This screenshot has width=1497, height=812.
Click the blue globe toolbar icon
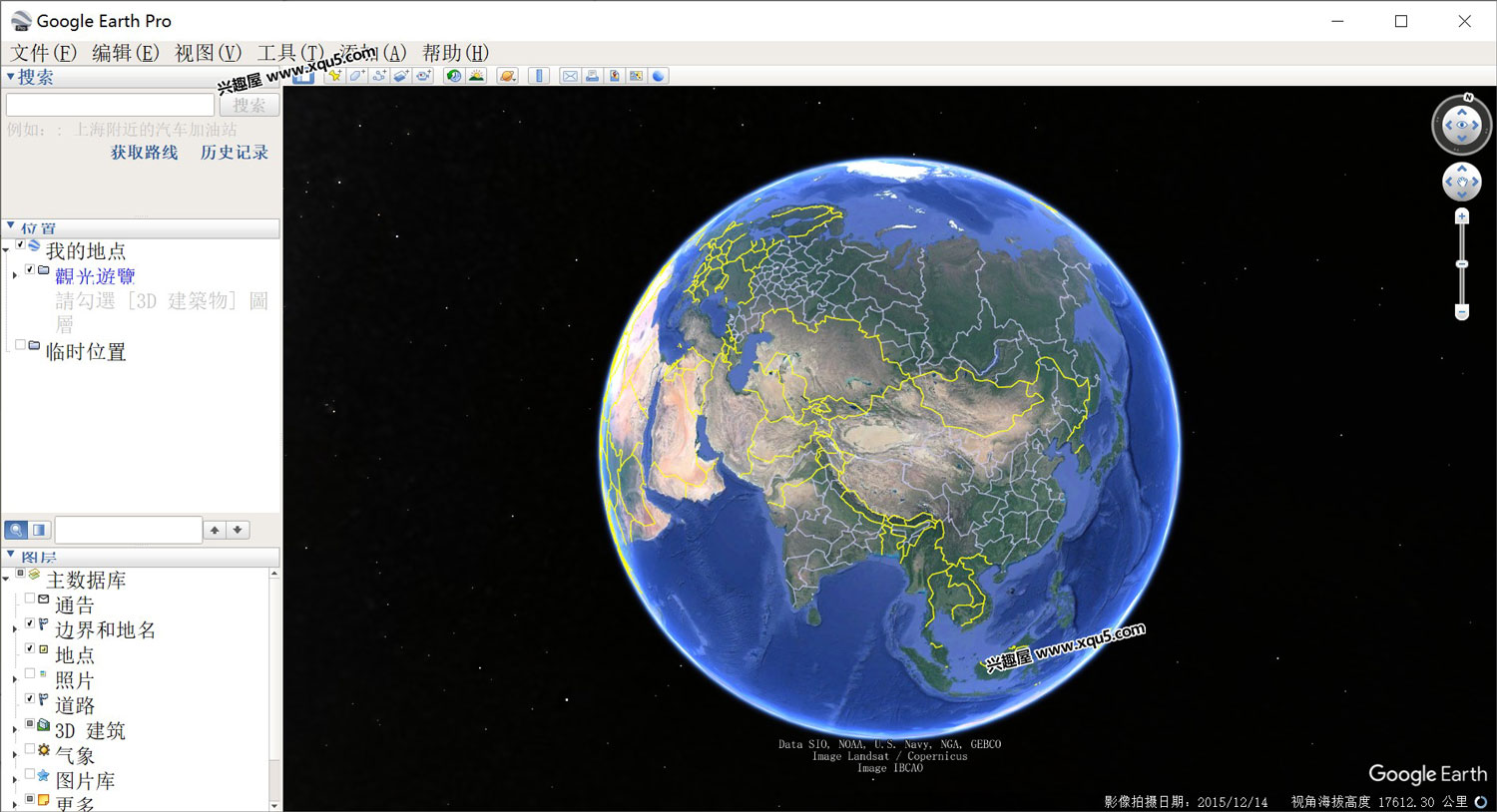(x=658, y=76)
